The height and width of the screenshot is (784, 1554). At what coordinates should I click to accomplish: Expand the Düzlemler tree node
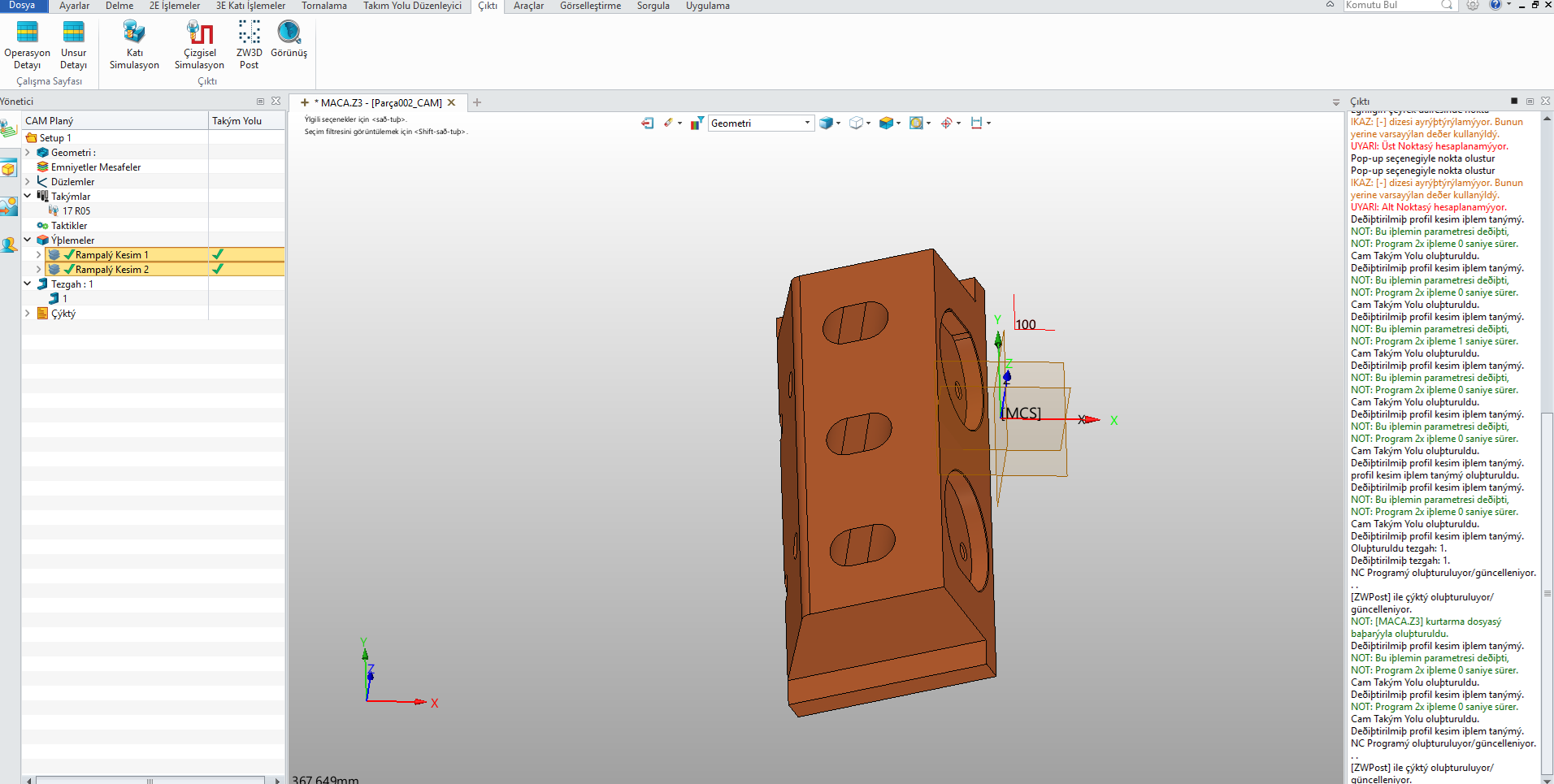click(28, 181)
